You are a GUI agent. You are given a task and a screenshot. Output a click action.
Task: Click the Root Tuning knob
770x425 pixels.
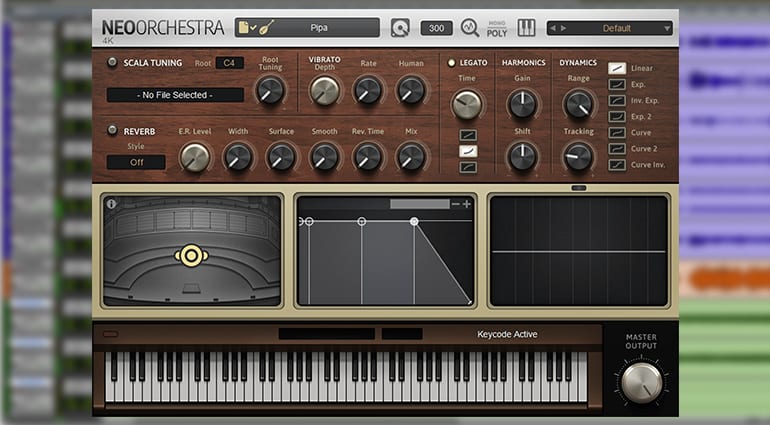point(270,91)
